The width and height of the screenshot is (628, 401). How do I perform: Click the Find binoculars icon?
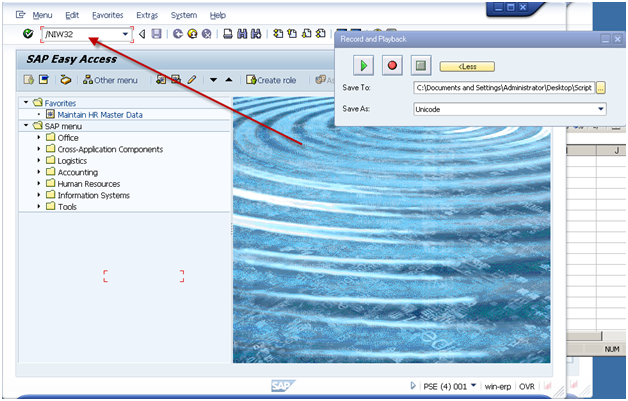242,34
